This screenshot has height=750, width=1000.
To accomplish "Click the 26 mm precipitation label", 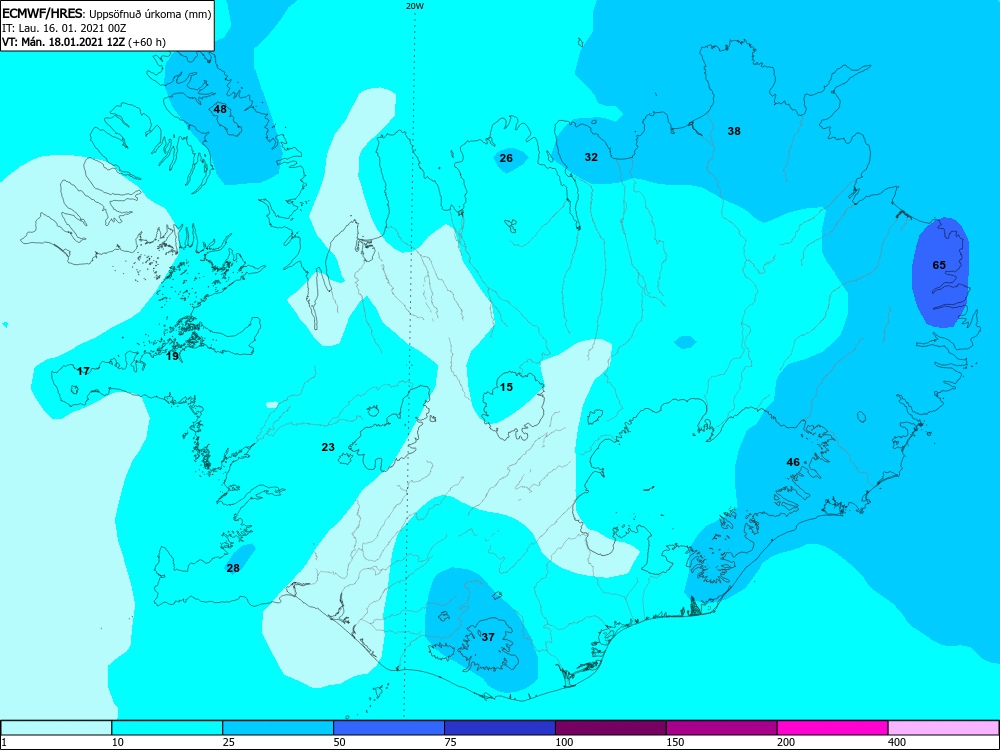I will coord(506,158).
